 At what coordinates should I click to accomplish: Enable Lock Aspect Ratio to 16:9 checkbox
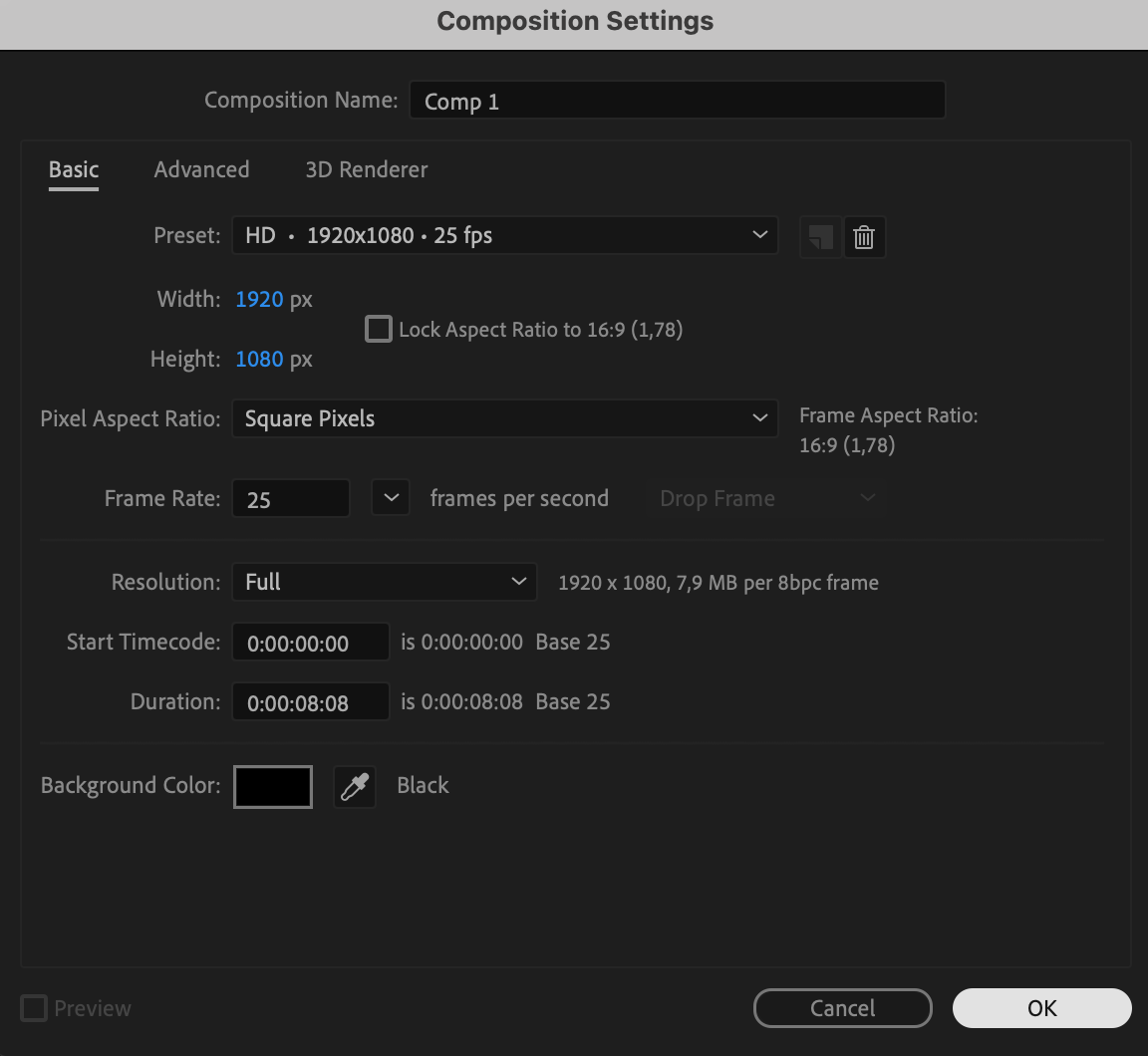[379, 329]
